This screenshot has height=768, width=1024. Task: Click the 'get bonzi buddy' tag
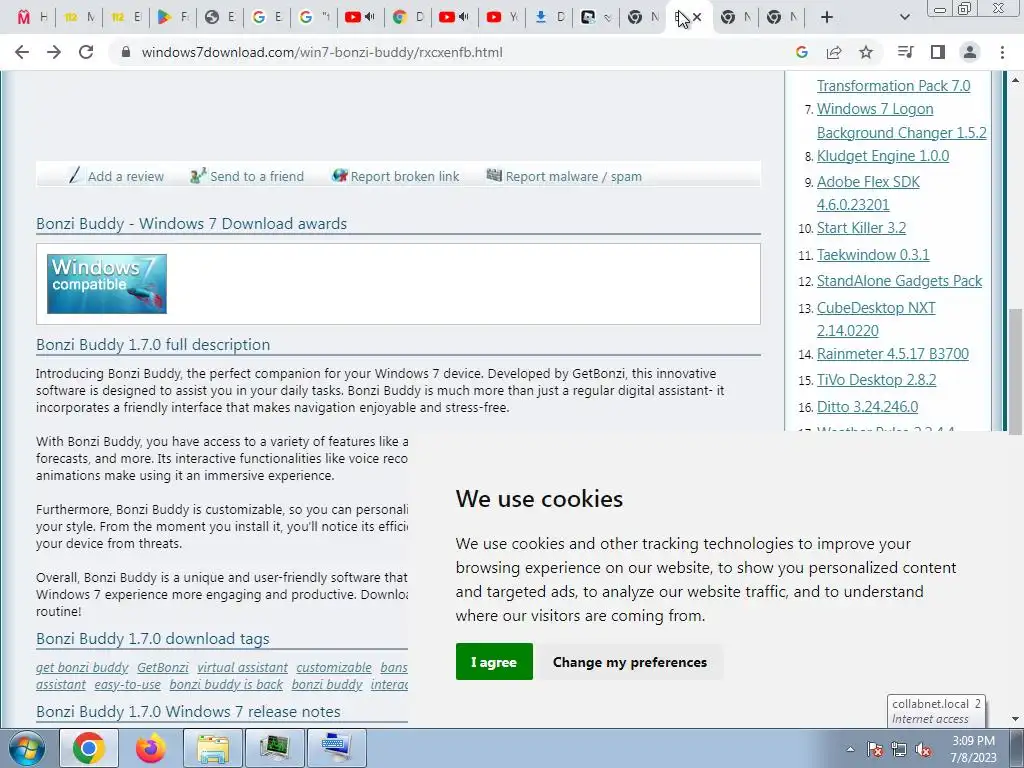tap(82, 667)
